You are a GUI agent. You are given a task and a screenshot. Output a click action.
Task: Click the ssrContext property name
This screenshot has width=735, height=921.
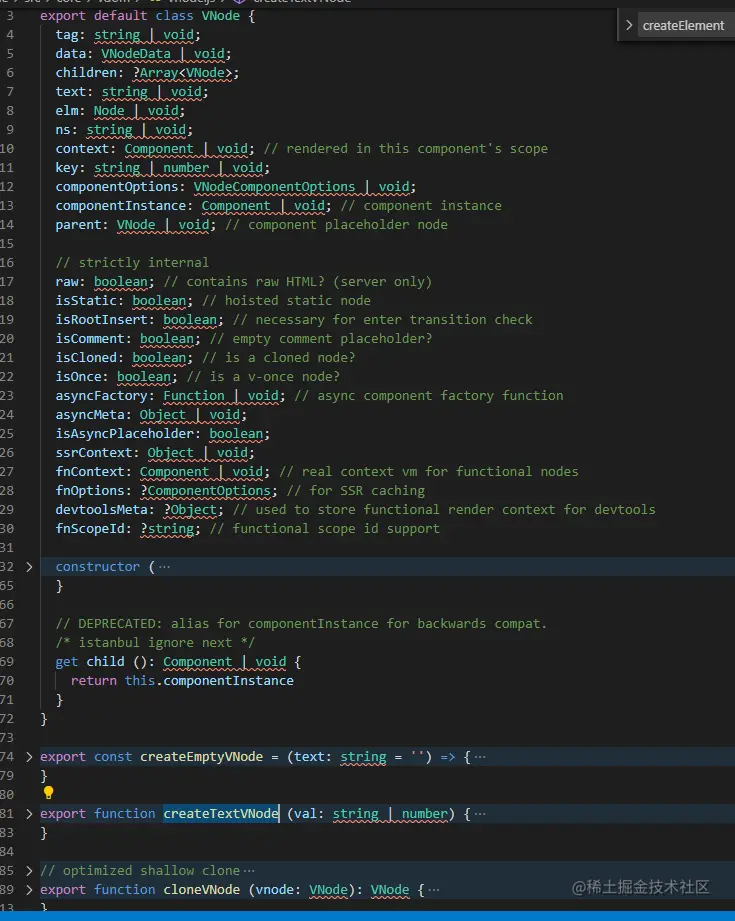[93, 452]
